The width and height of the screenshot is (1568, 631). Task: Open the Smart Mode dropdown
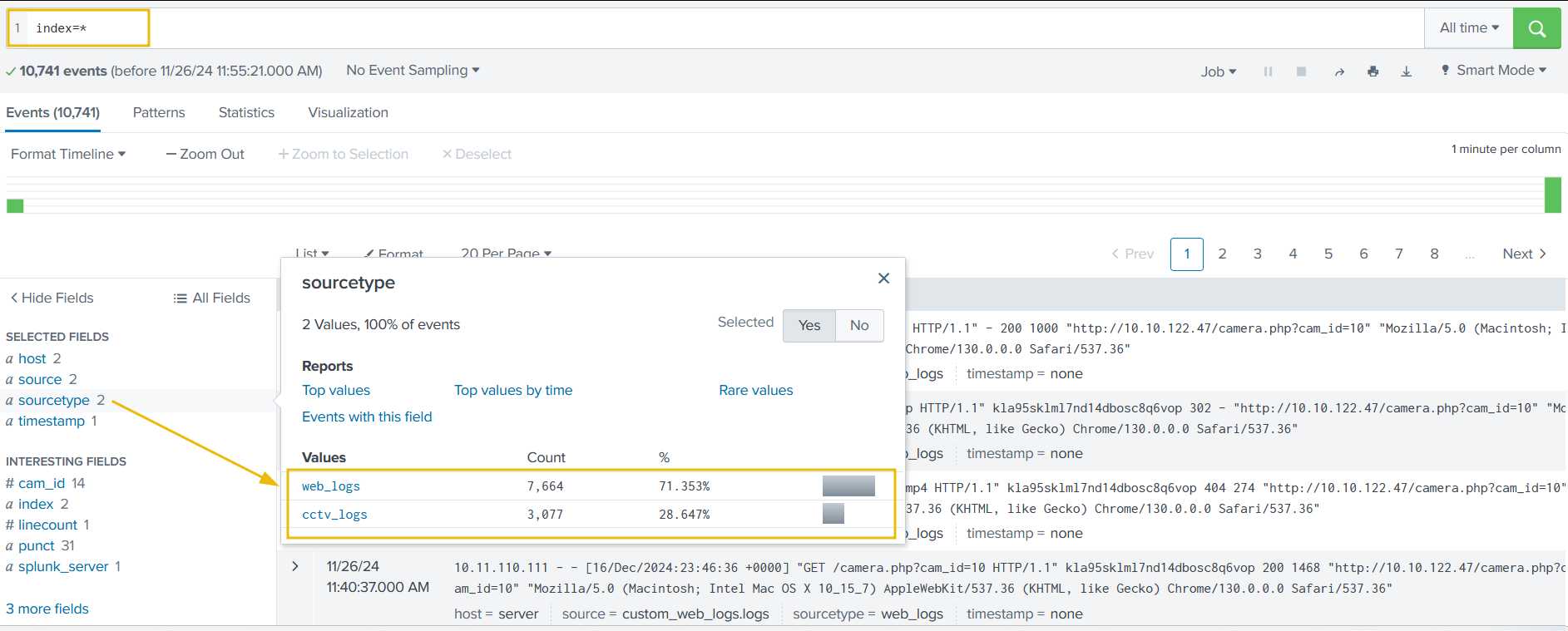tap(1494, 71)
